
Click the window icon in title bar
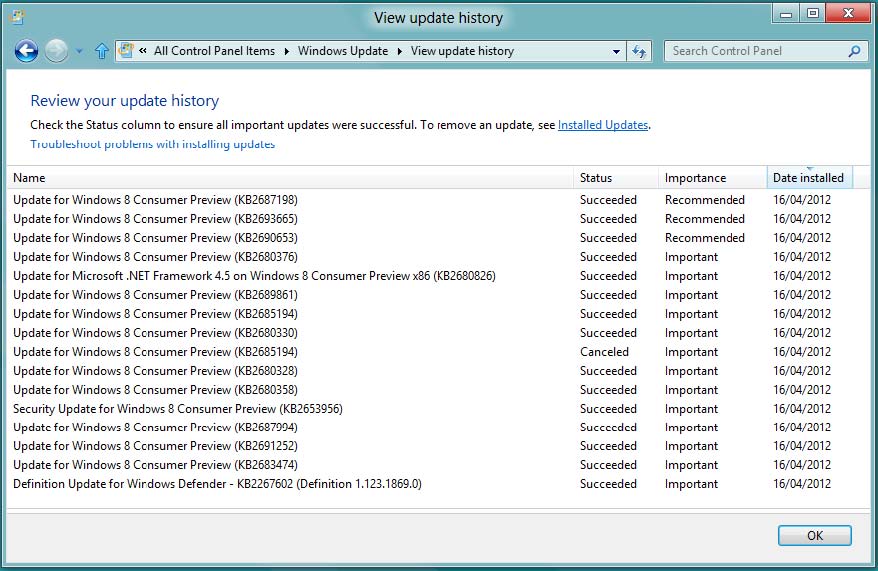(x=17, y=17)
